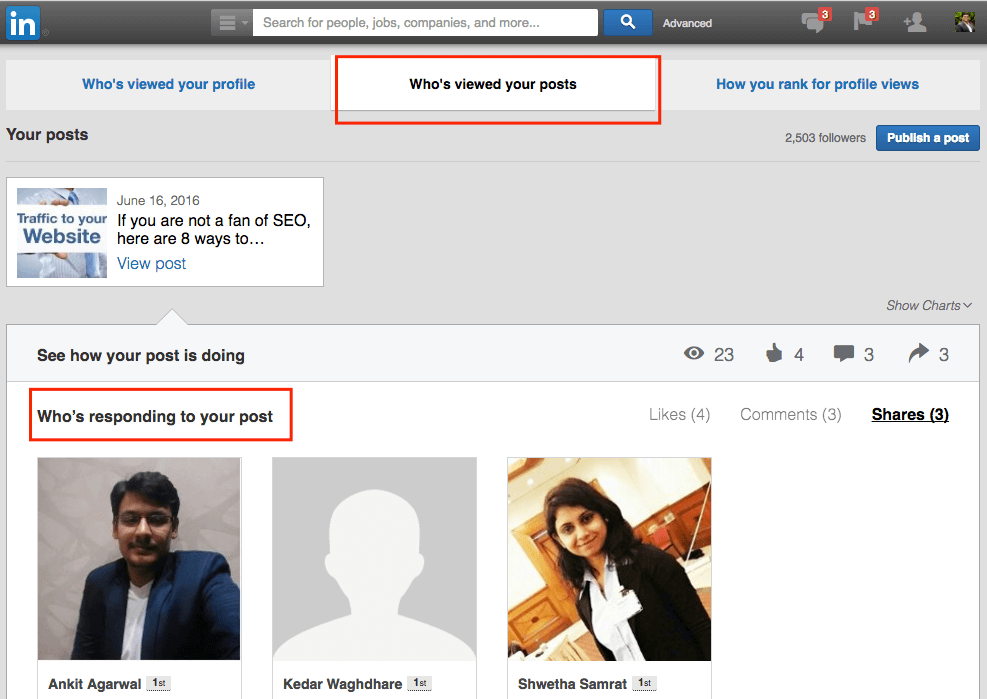Click the 1st badge beside Ankit Agarwal

coord(159,683)
